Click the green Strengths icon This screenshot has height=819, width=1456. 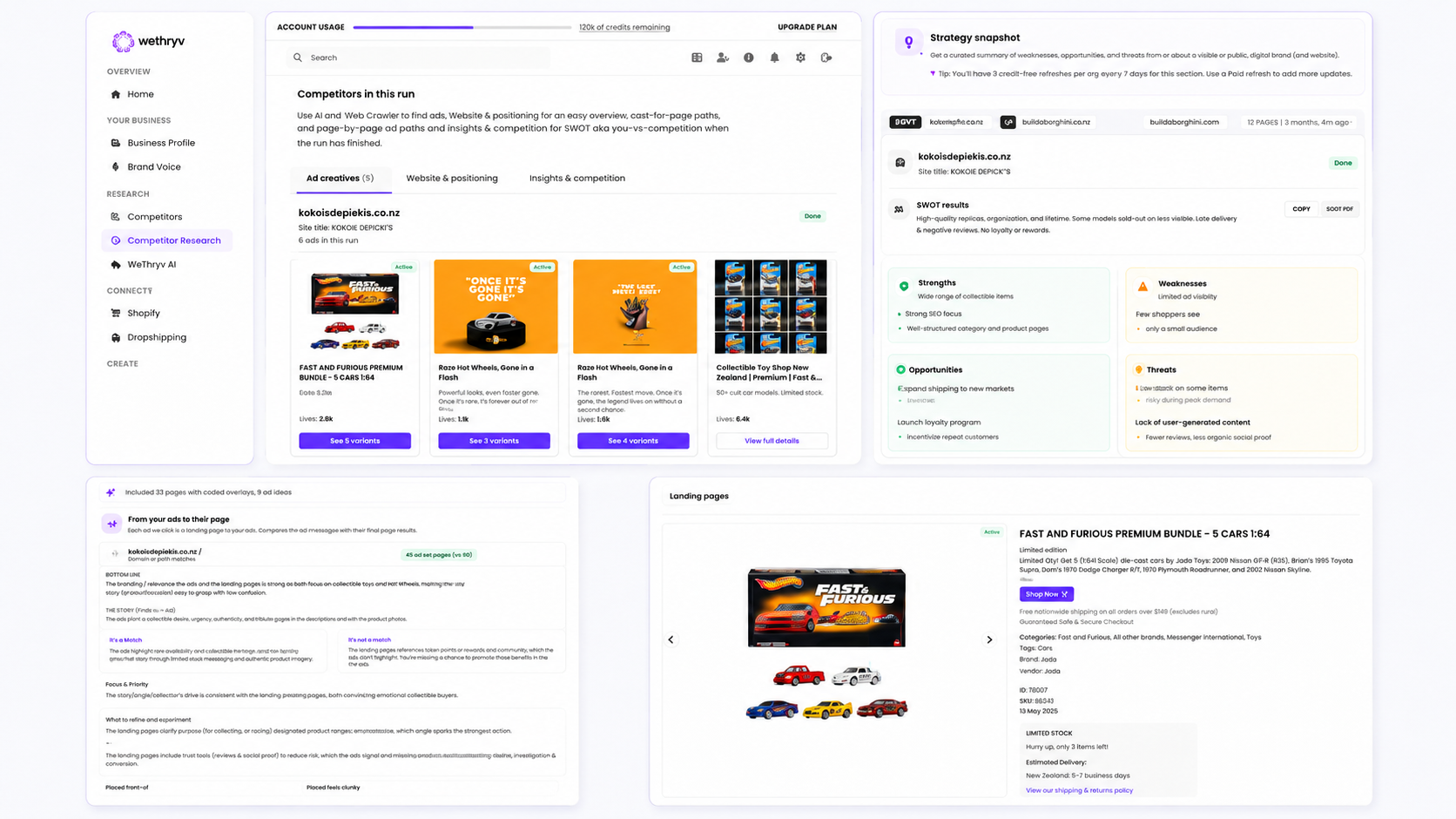pyautogui.click(x=904, y=285)
